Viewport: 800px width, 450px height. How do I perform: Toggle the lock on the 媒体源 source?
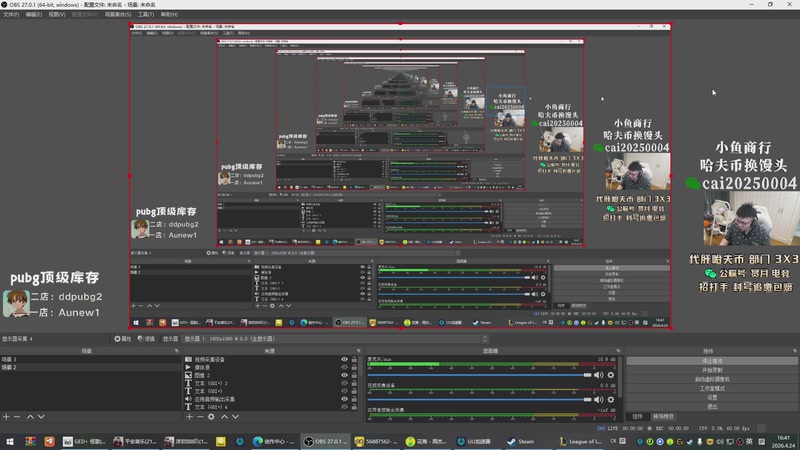point(354,367)
